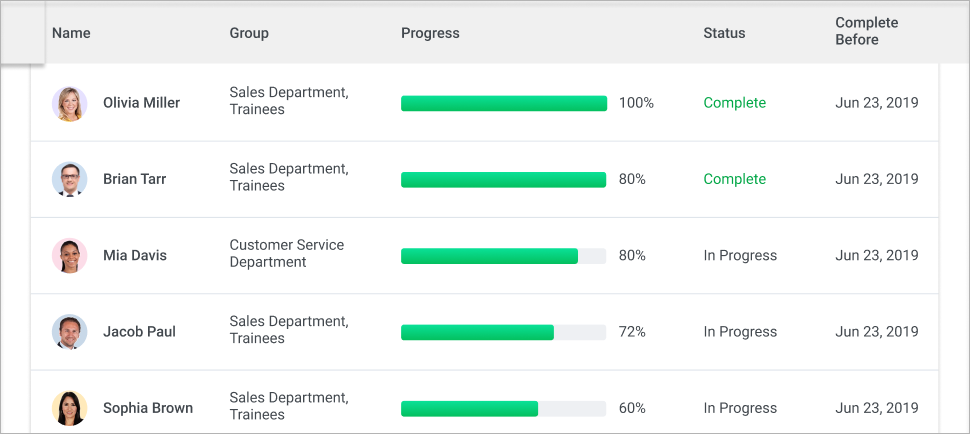
Task: Sort by the Progress column header
Action: pyautogui.click(x=430, y=33)
